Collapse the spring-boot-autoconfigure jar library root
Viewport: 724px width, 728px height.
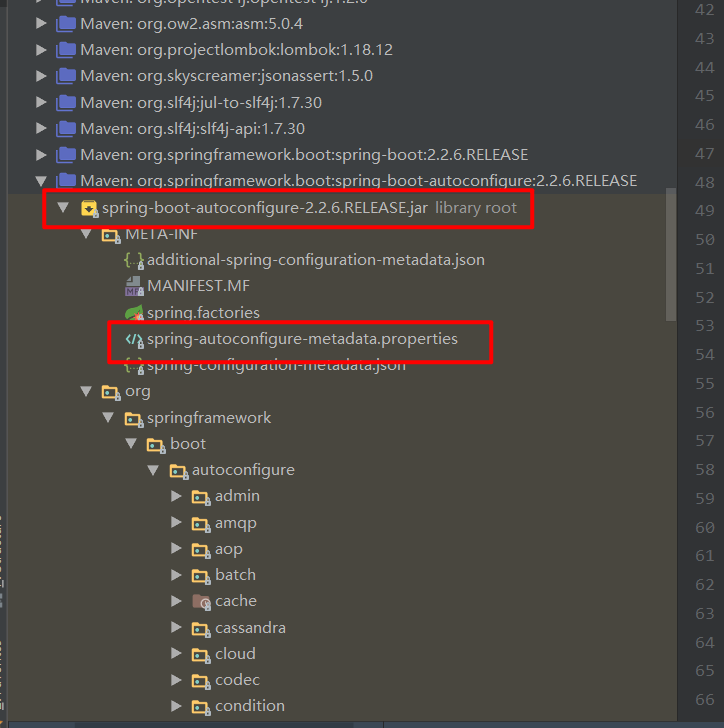pos(63,208)
